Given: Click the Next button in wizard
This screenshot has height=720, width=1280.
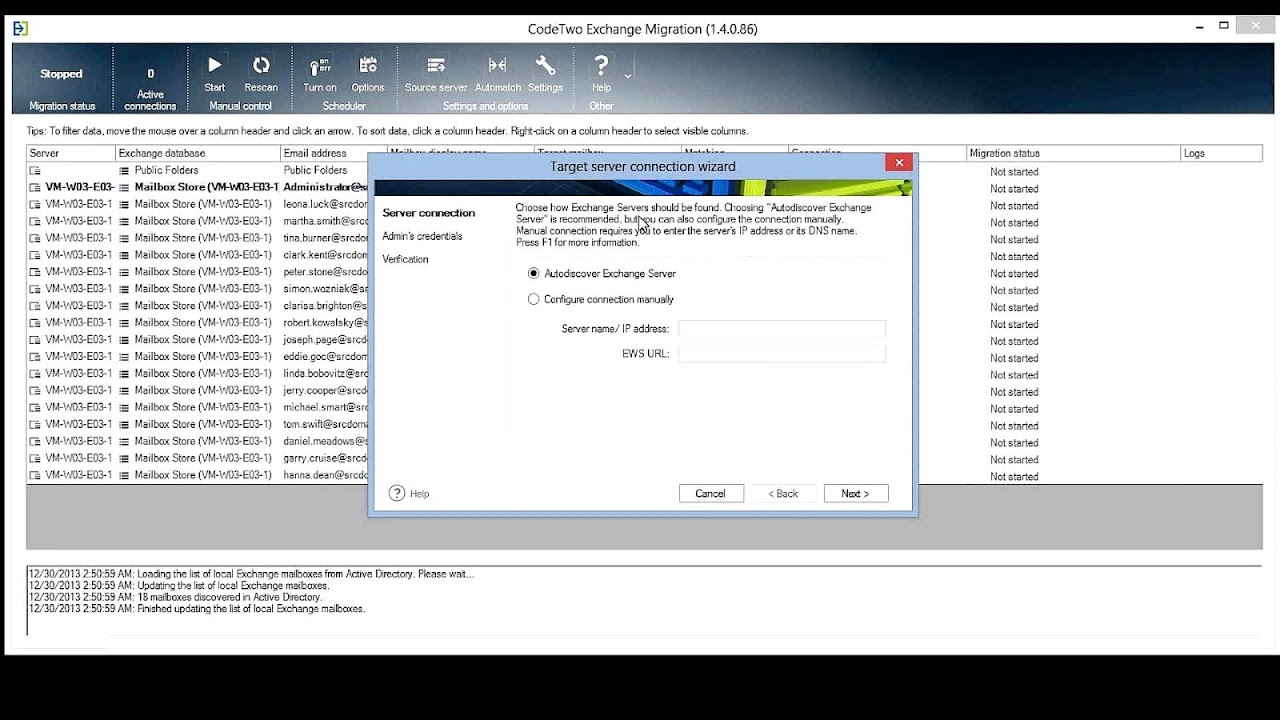Looking at the screenshot, I should point(856,493).
